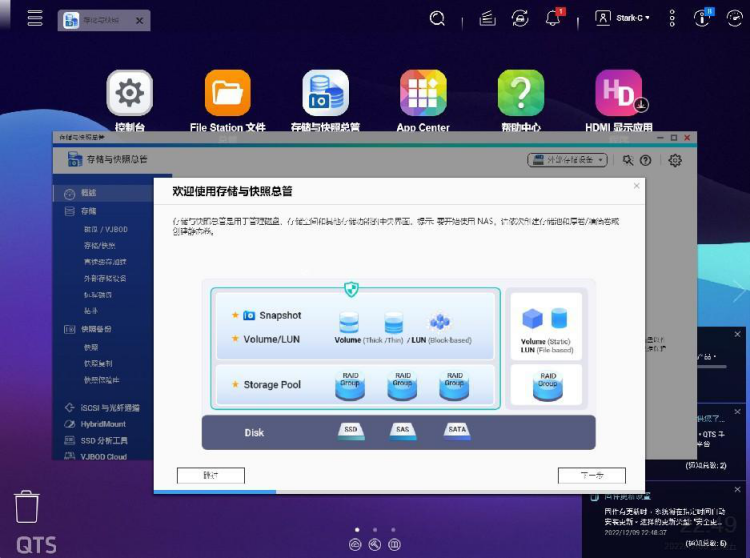This screenshot has width=750, height=558.
Task: Open SSD analysis tool (SSD 分析工具) sidebar item
Action: pyautogui.click(x=96, y=440)
